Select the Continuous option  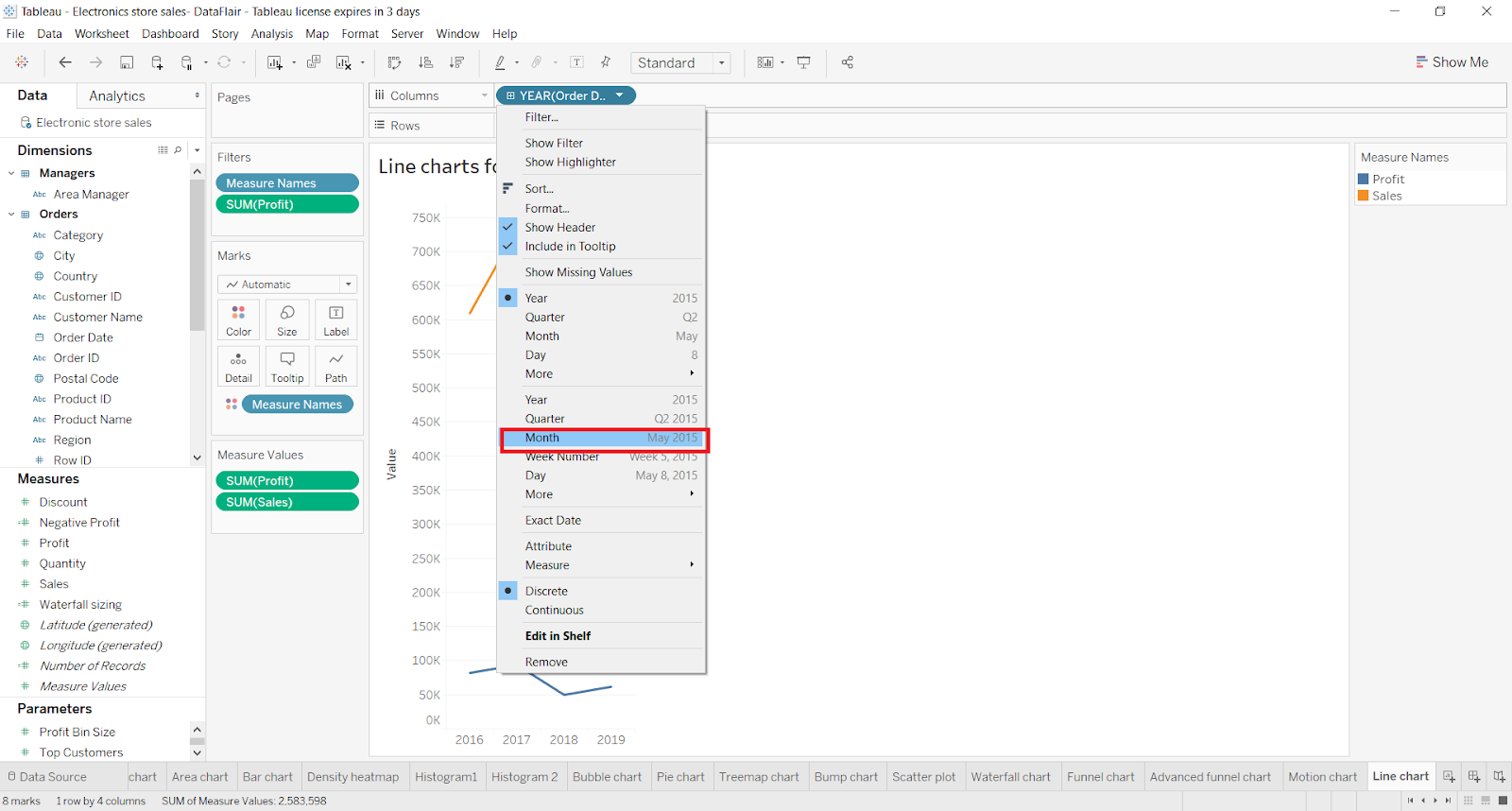(x=601, y=610)
